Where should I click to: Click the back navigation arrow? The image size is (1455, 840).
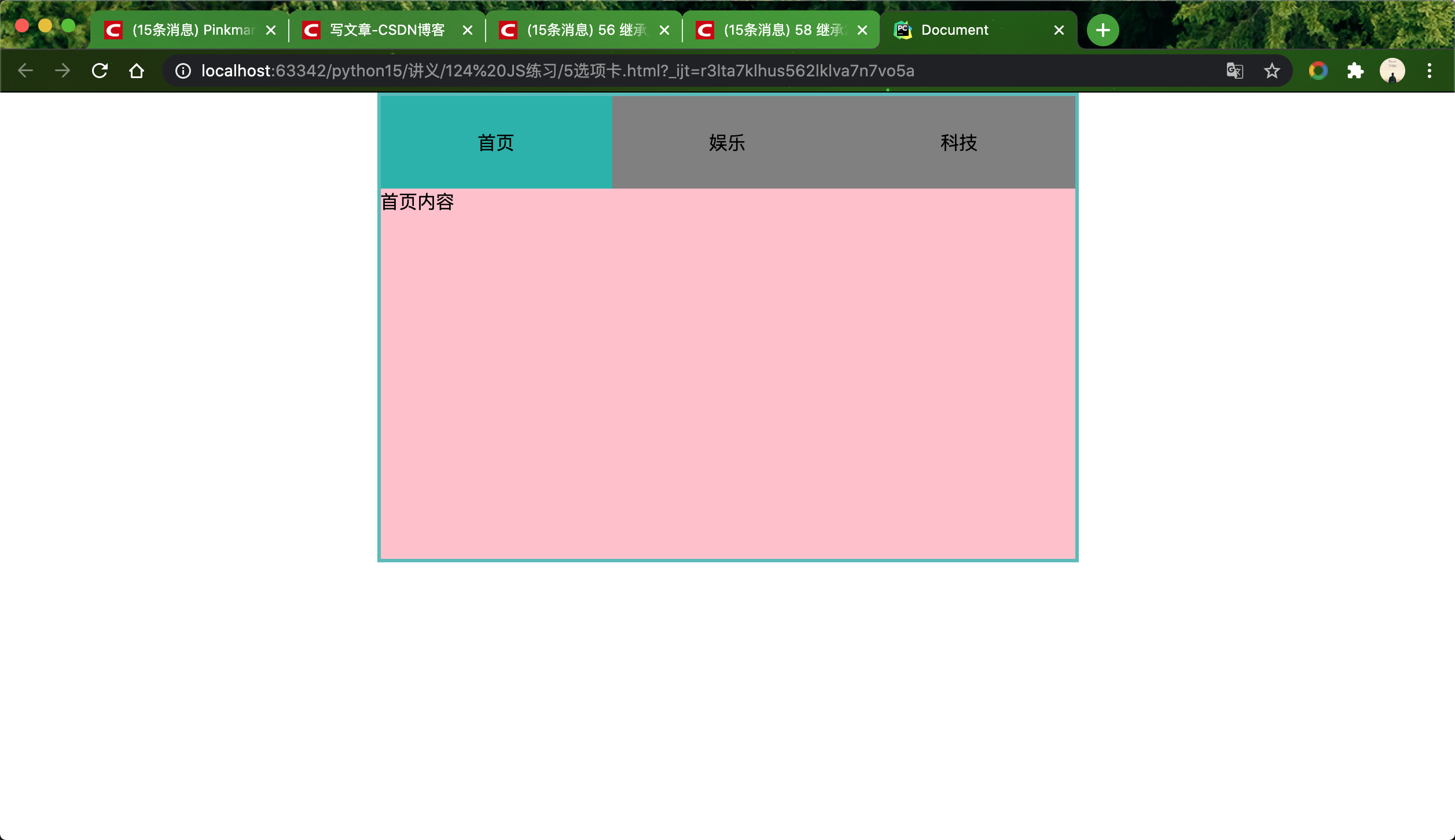(25, 71)
